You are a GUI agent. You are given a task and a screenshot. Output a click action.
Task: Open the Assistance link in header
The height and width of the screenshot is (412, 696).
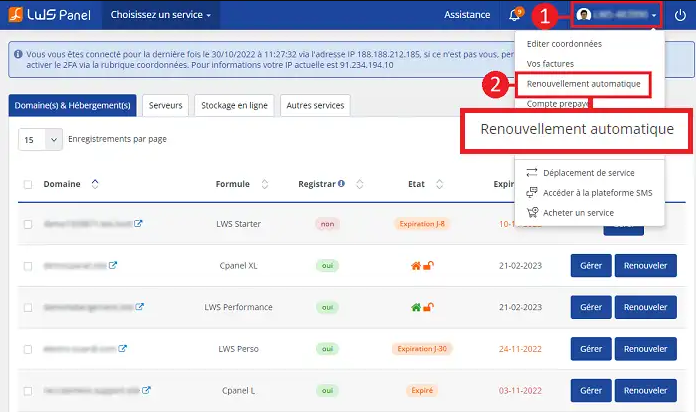(467, 15)
